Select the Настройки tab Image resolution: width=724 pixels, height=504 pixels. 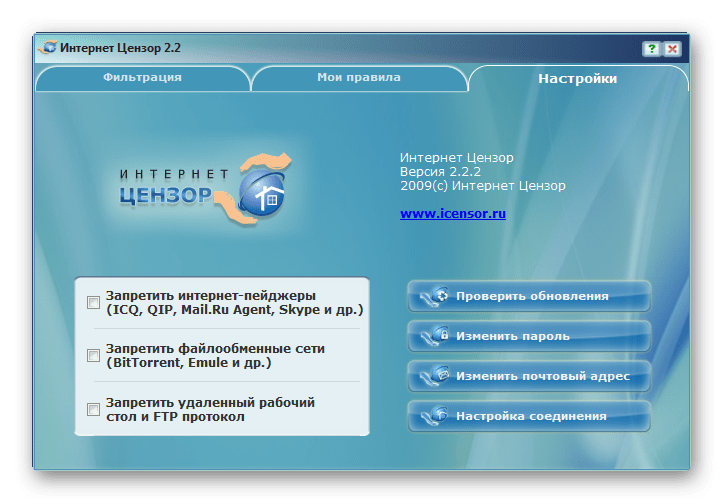click(578, 78)
